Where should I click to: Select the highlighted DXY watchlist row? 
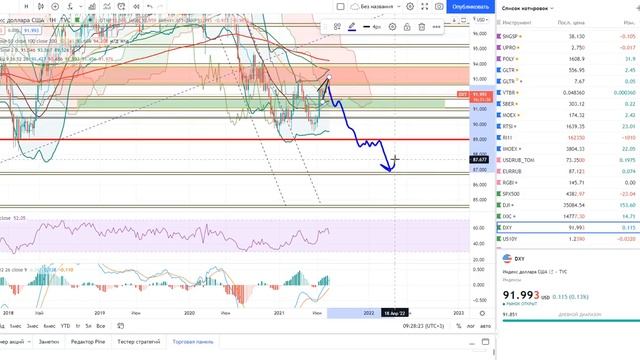click(x=568, y=227)
